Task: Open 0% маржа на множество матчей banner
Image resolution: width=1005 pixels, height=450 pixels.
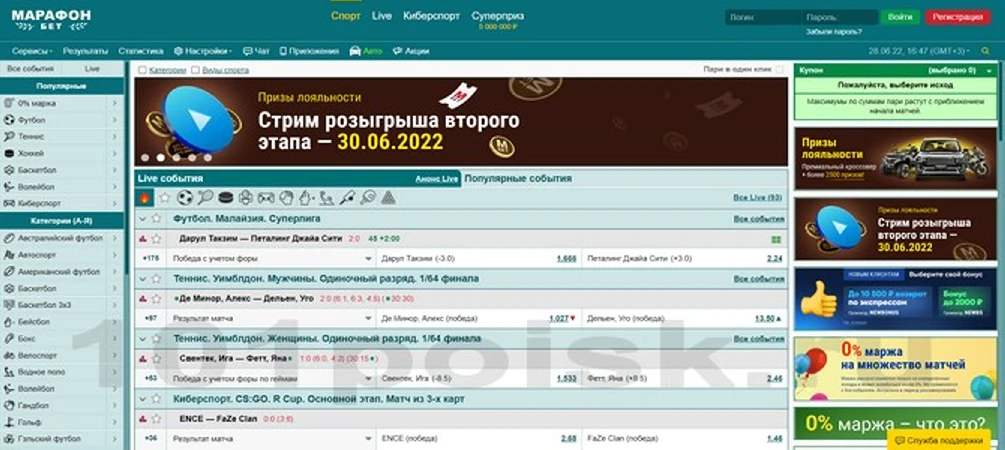Action: (x=895, y=369)
